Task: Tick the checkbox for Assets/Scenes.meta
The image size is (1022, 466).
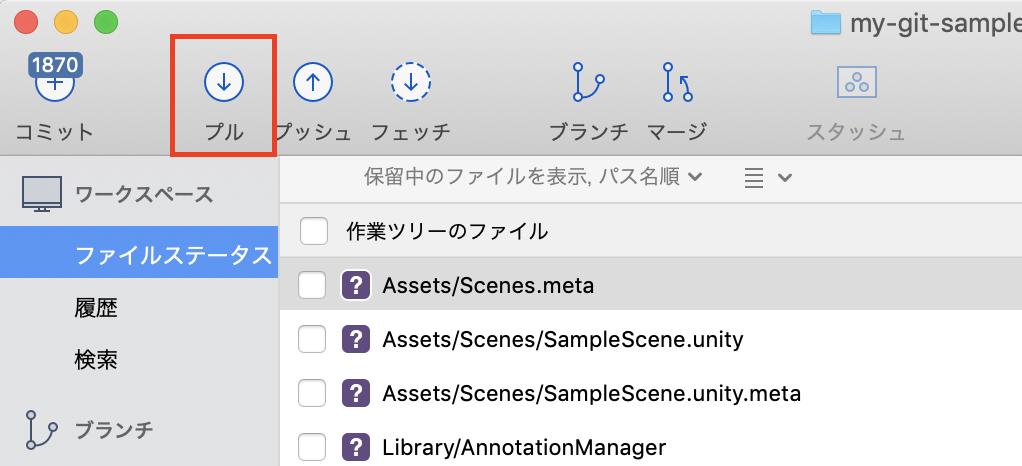Action: pyautogui.click(x=313, y=286)
